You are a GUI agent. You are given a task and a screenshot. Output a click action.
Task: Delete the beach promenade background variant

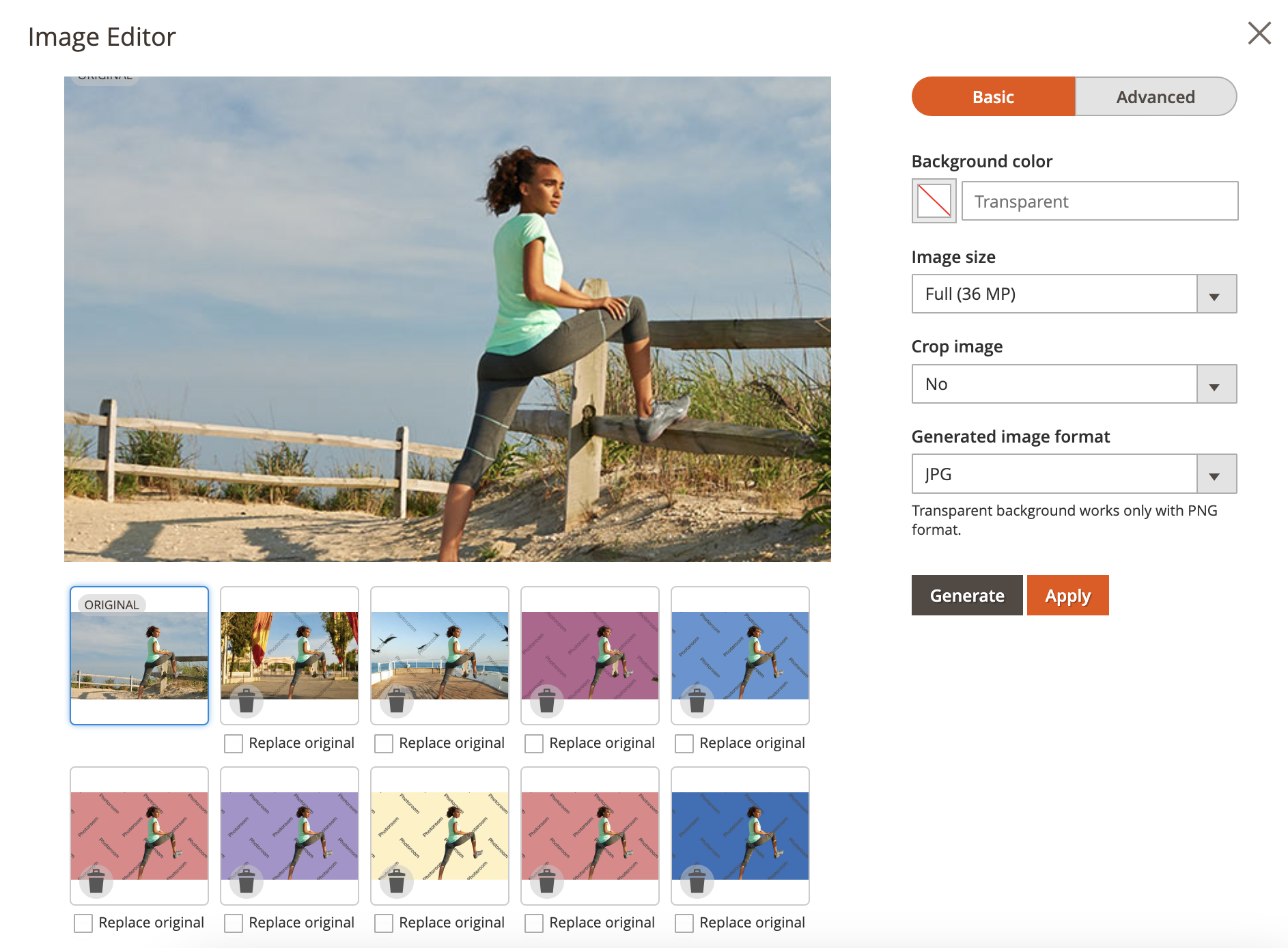(x=247, y=700)
